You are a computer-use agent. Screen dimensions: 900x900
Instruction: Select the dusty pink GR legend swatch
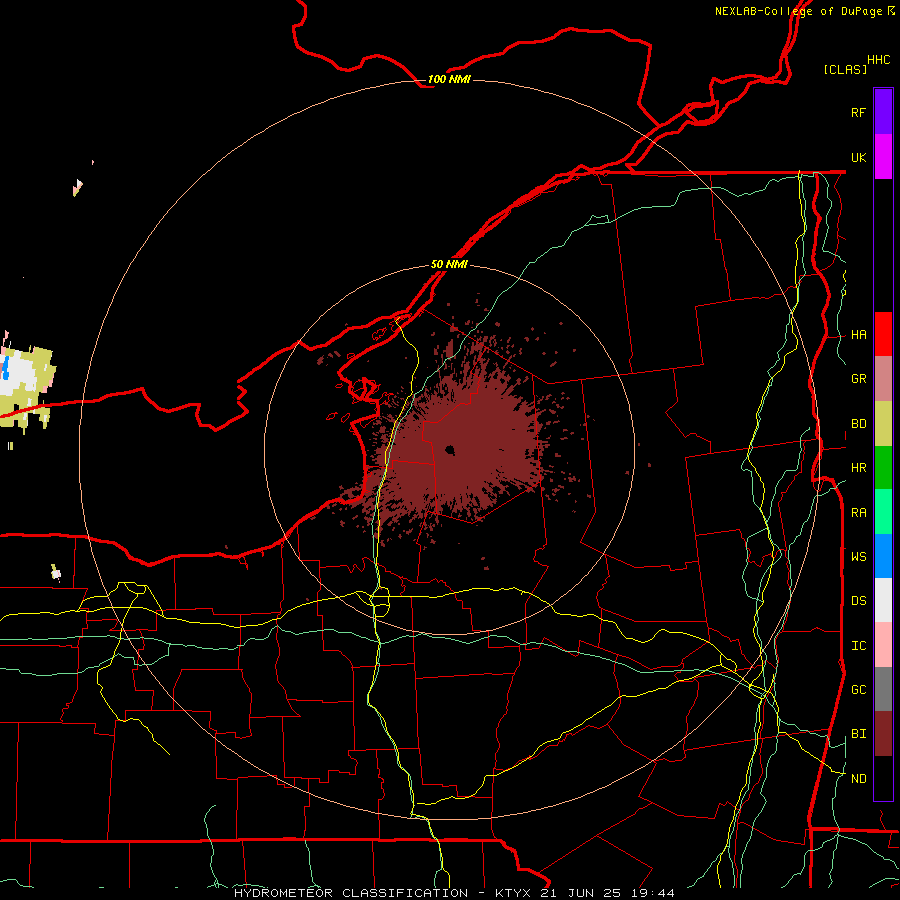tap(883, 379)
